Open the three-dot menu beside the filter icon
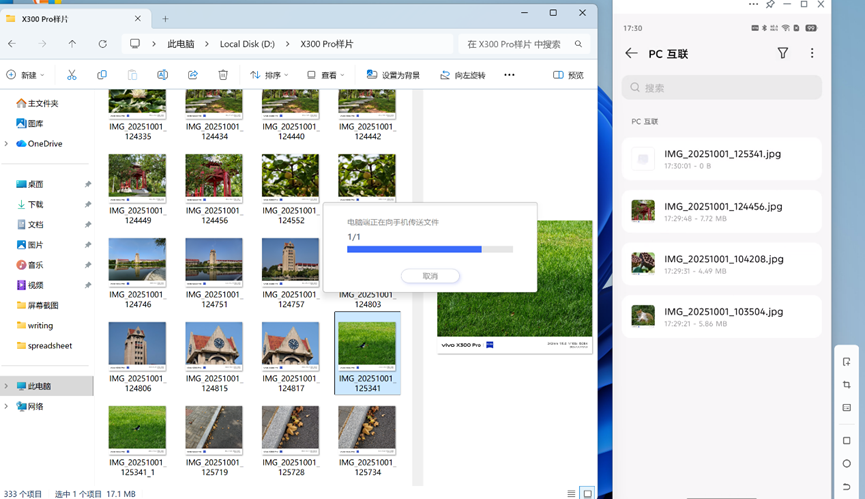 pyautogui.click(x=812, y=53)
